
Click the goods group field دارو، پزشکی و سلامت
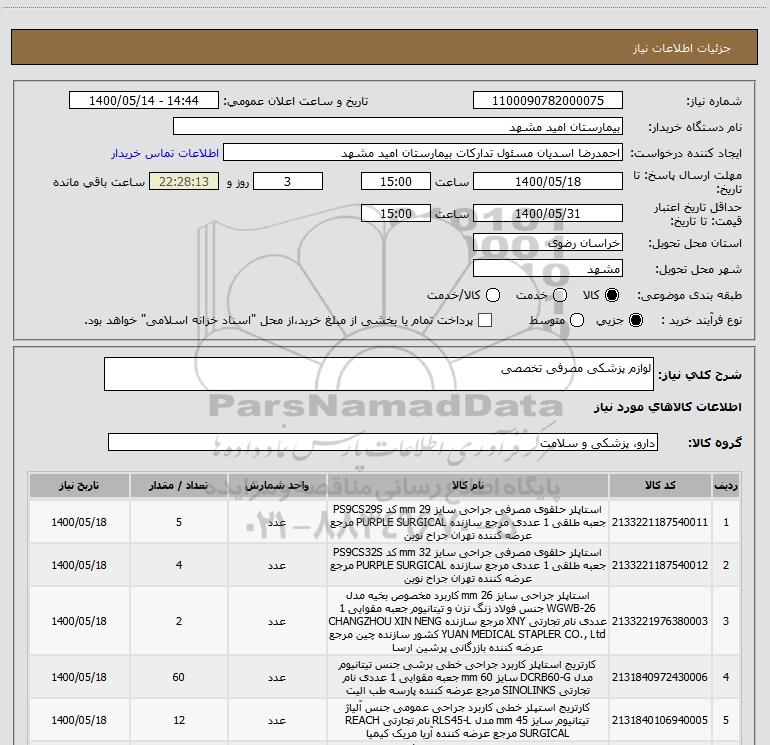383,442
